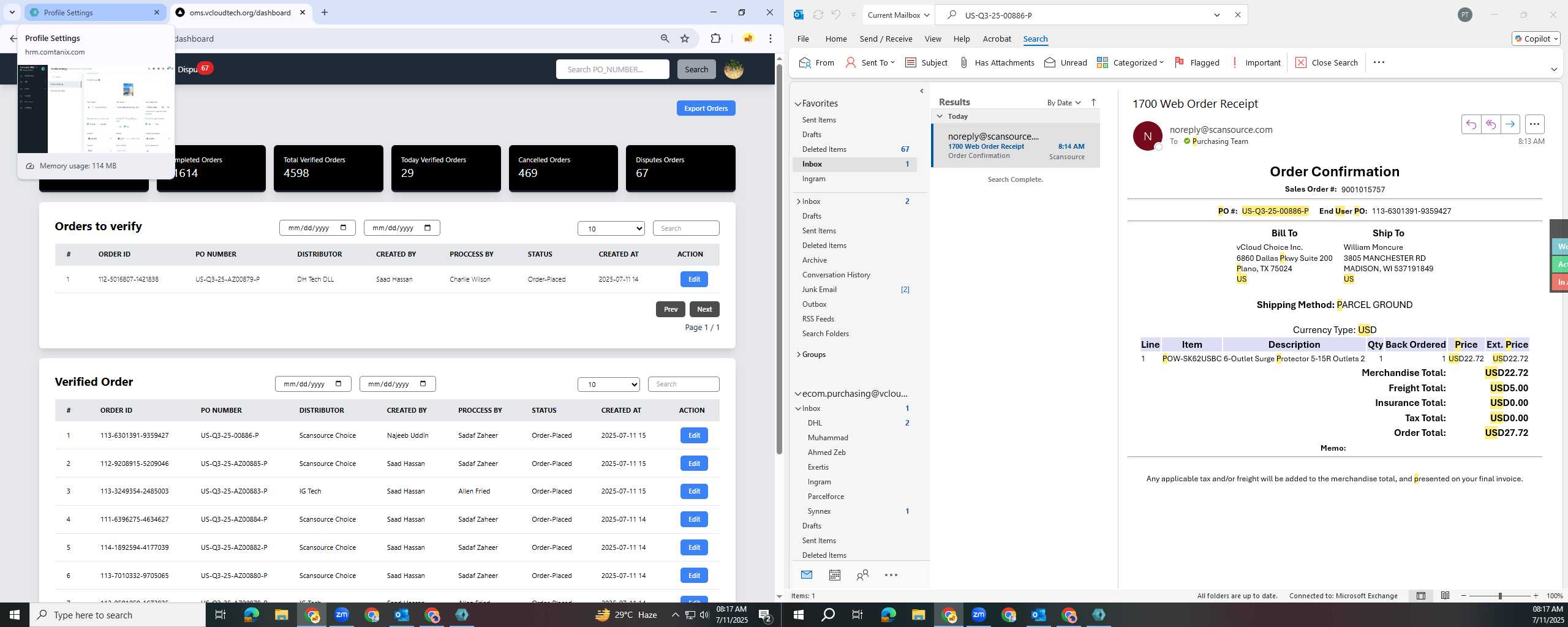Screen dimensions: 1568x627
Task: Click the first date field in Verified Order
Action: click(312, 384)
